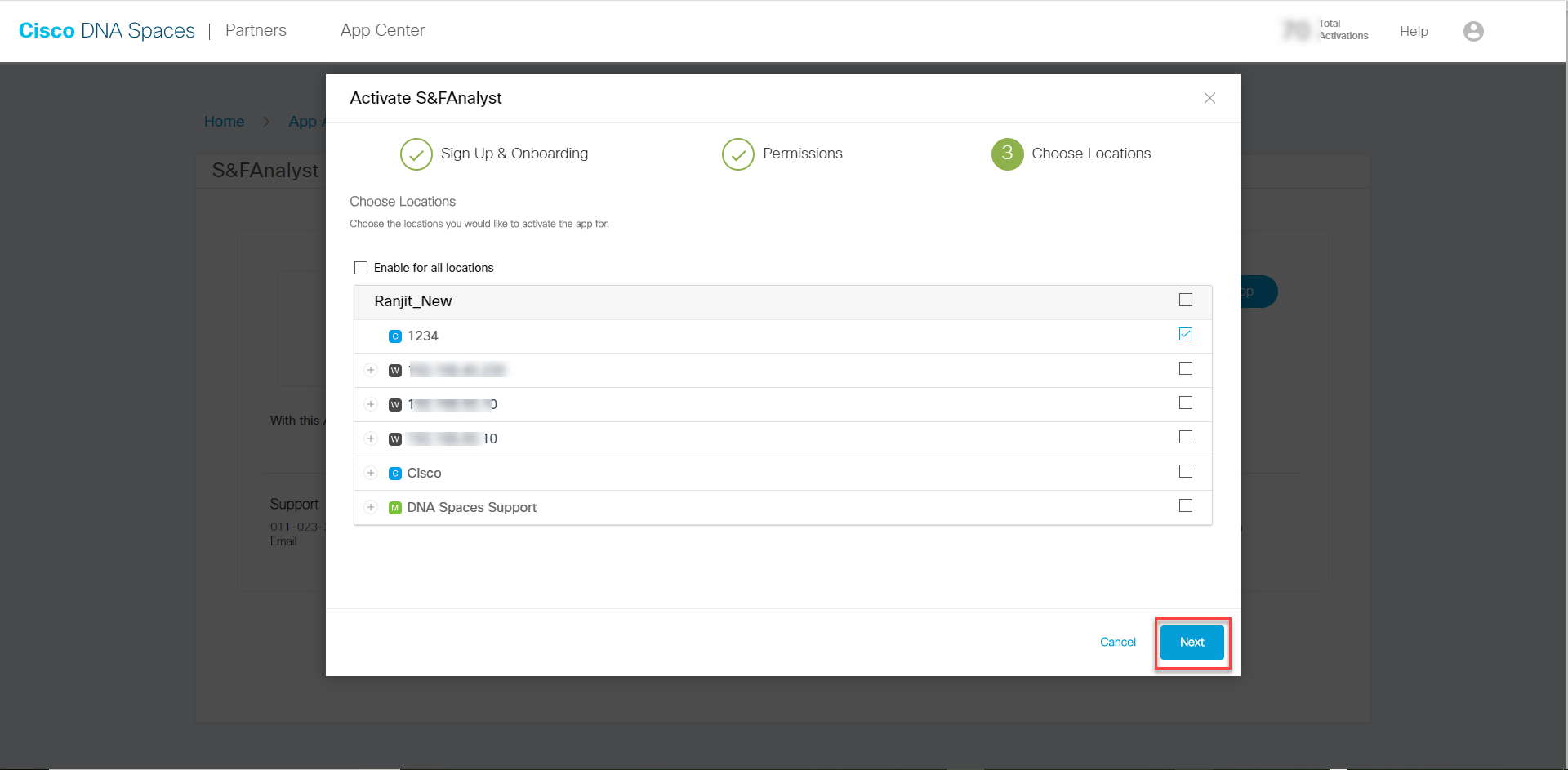Check the Cisco location checkbox
1568x770 pixels.
1186,471
